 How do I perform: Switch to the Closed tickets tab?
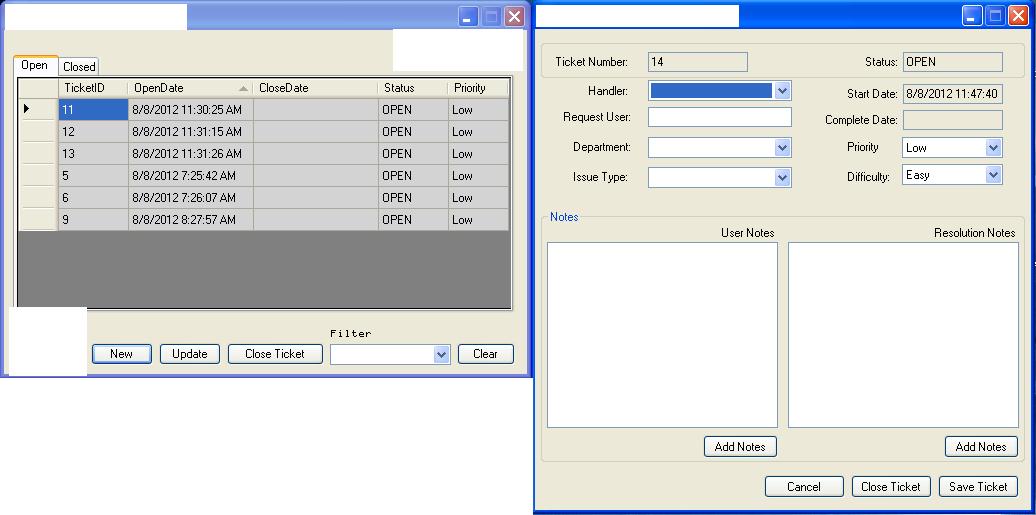click(79, 66)
